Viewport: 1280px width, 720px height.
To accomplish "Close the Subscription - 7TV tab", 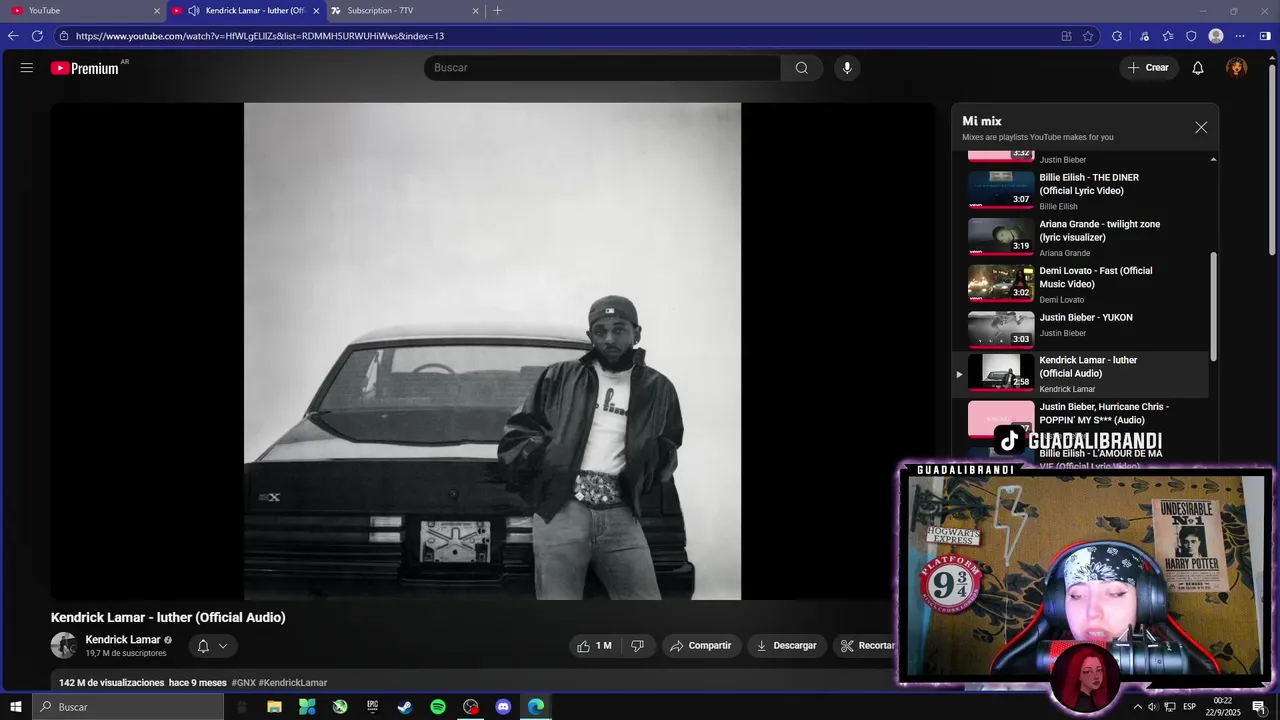I will pyautogui.click(x=475, y=11).
